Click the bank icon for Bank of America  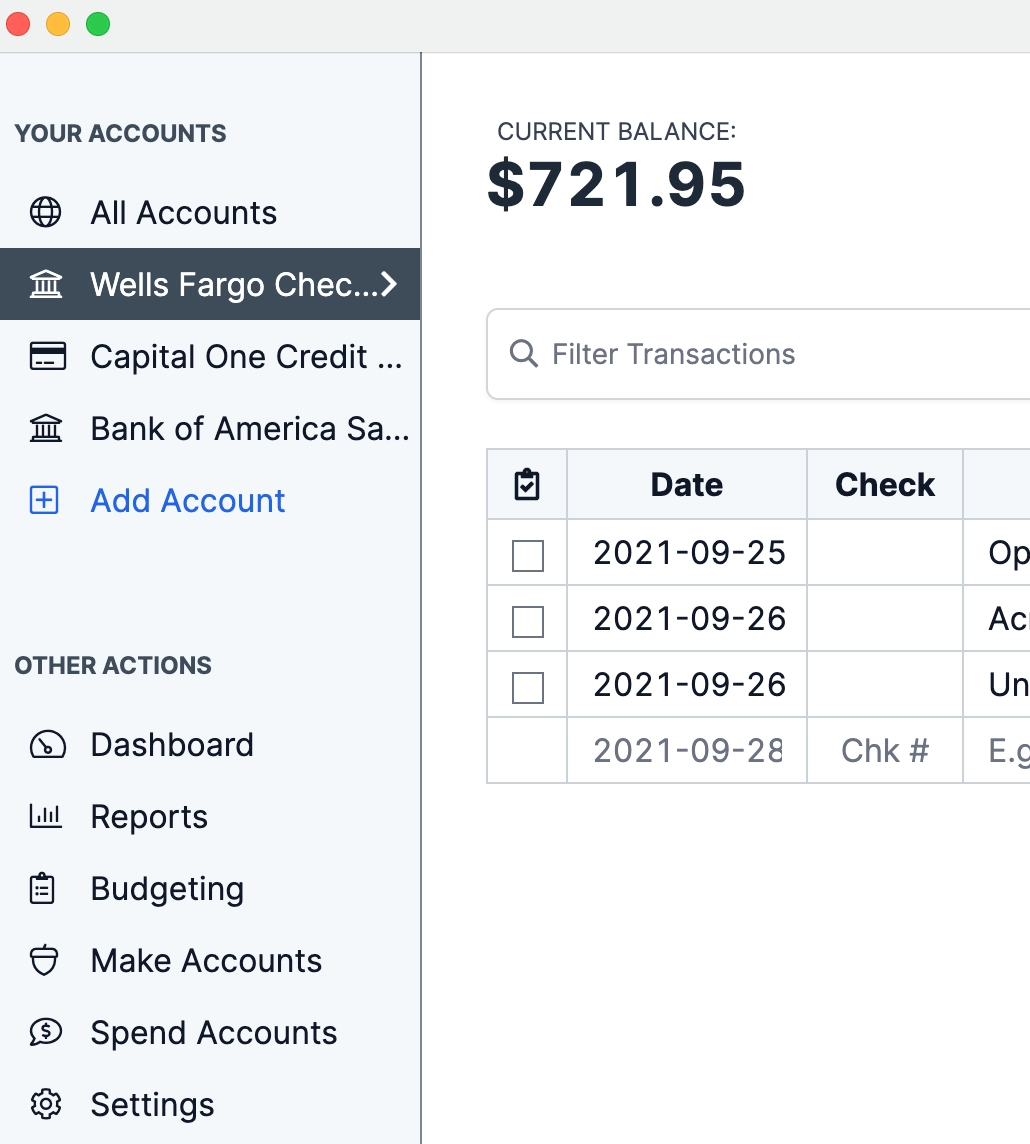(46, 429)
